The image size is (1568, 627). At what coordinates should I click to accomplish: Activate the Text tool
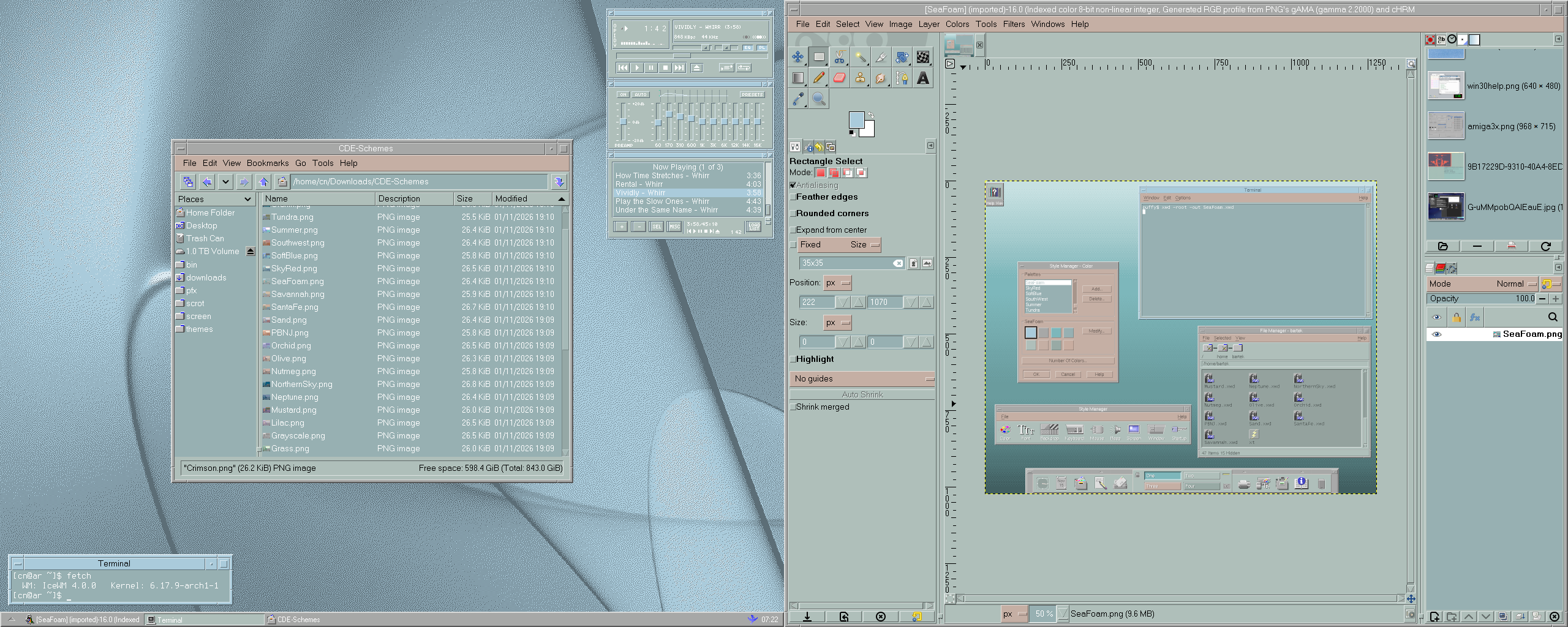point(922,78)
